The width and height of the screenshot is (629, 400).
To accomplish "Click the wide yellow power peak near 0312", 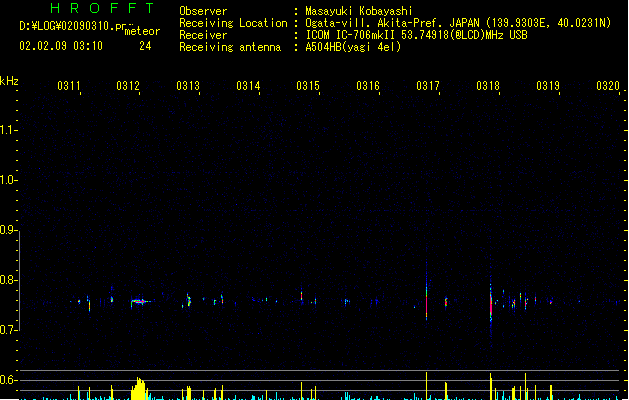I will click(x=140, y=388).
